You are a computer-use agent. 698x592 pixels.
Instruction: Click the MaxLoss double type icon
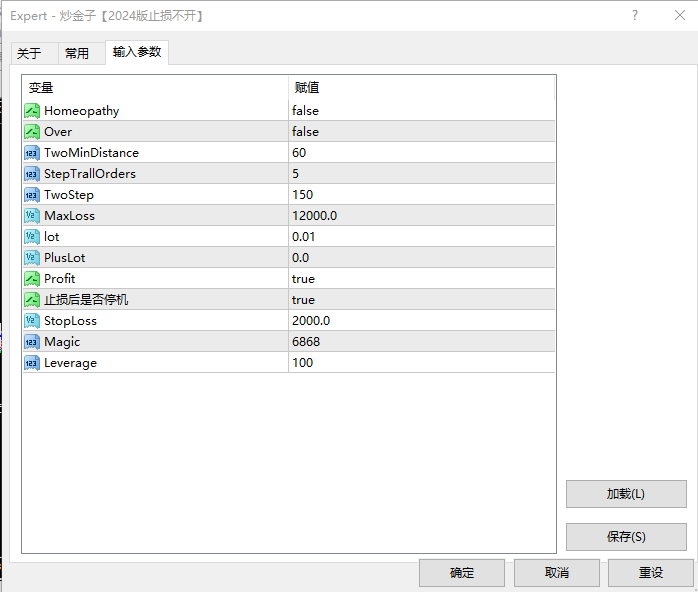coord(32,215)
